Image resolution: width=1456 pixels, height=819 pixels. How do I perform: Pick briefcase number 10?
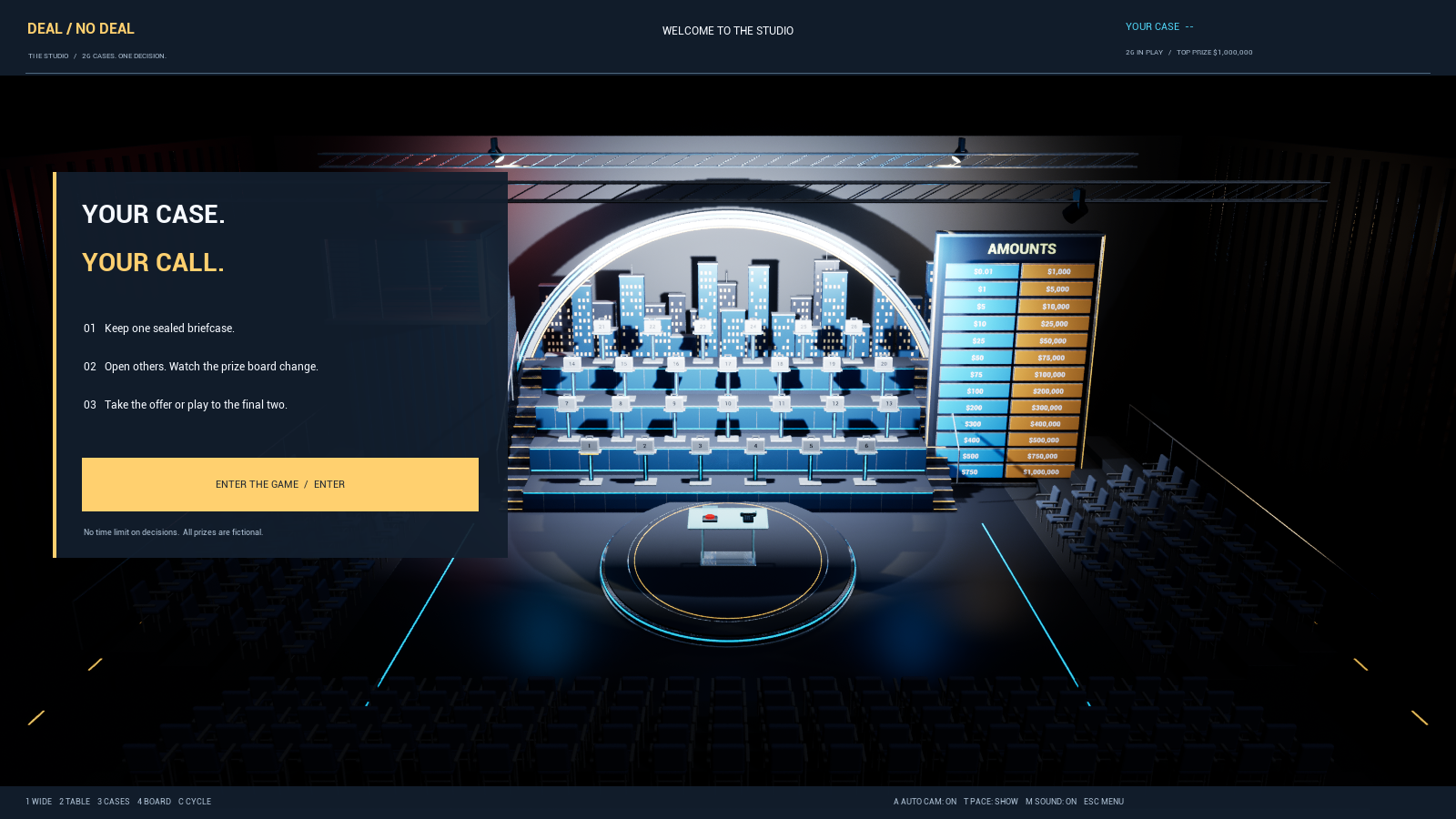pos(728,403)
